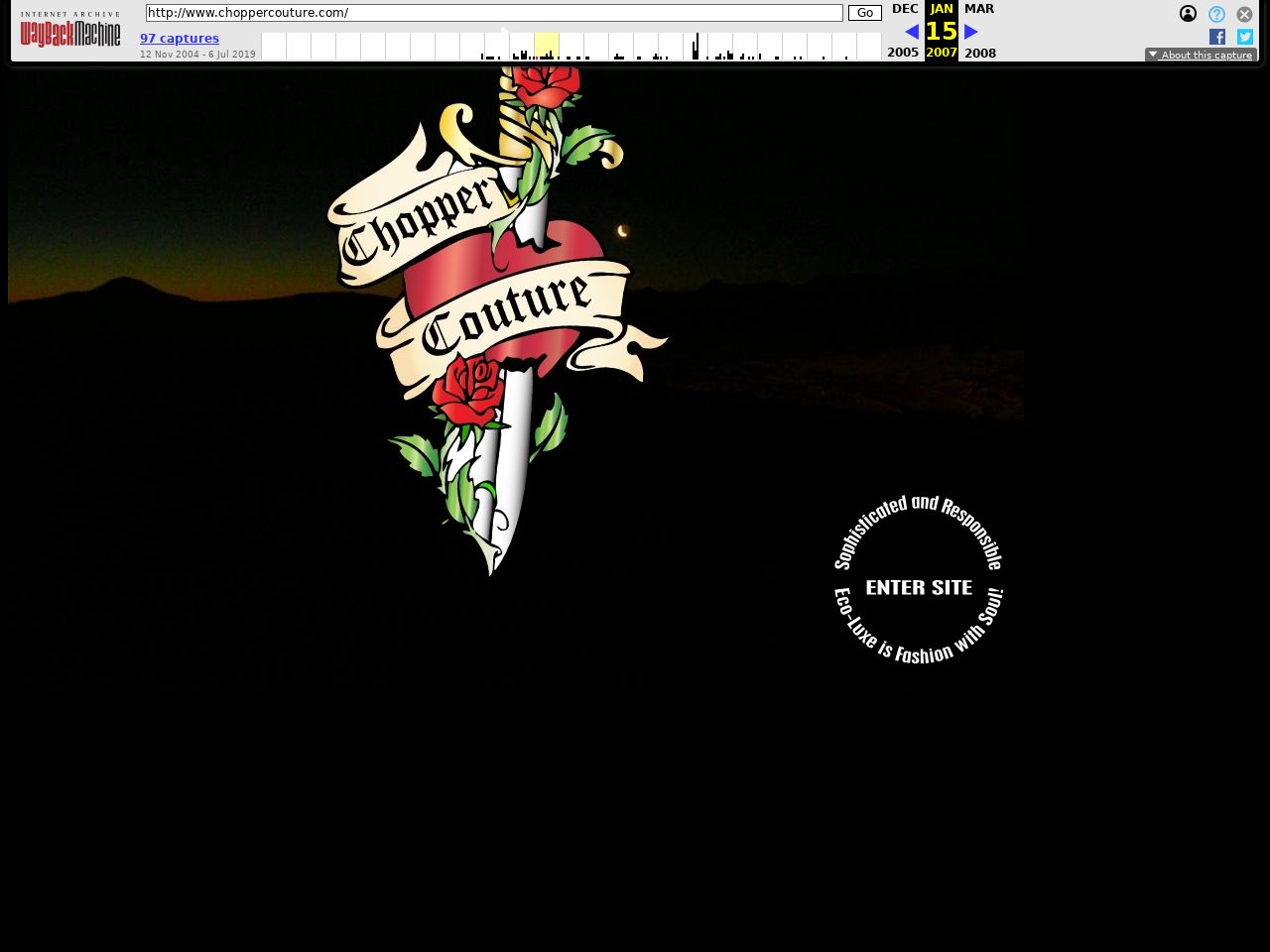Jump to DEC 2005 capture
Screen dimensions: 1270x952
pyautogui.click(x=904, y=9)
